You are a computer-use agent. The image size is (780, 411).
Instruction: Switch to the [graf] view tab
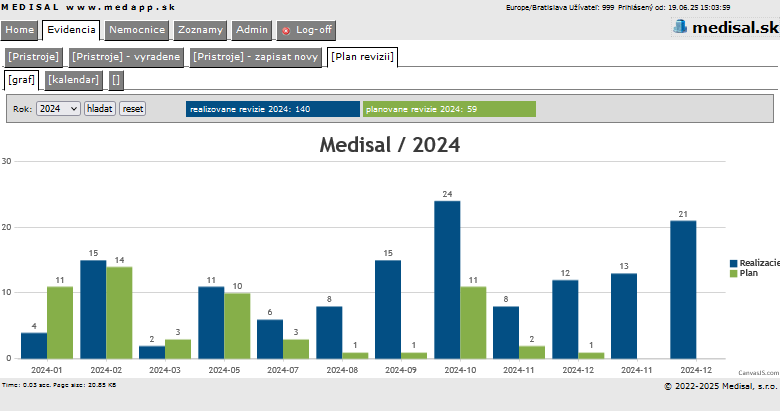pos(21,80)
